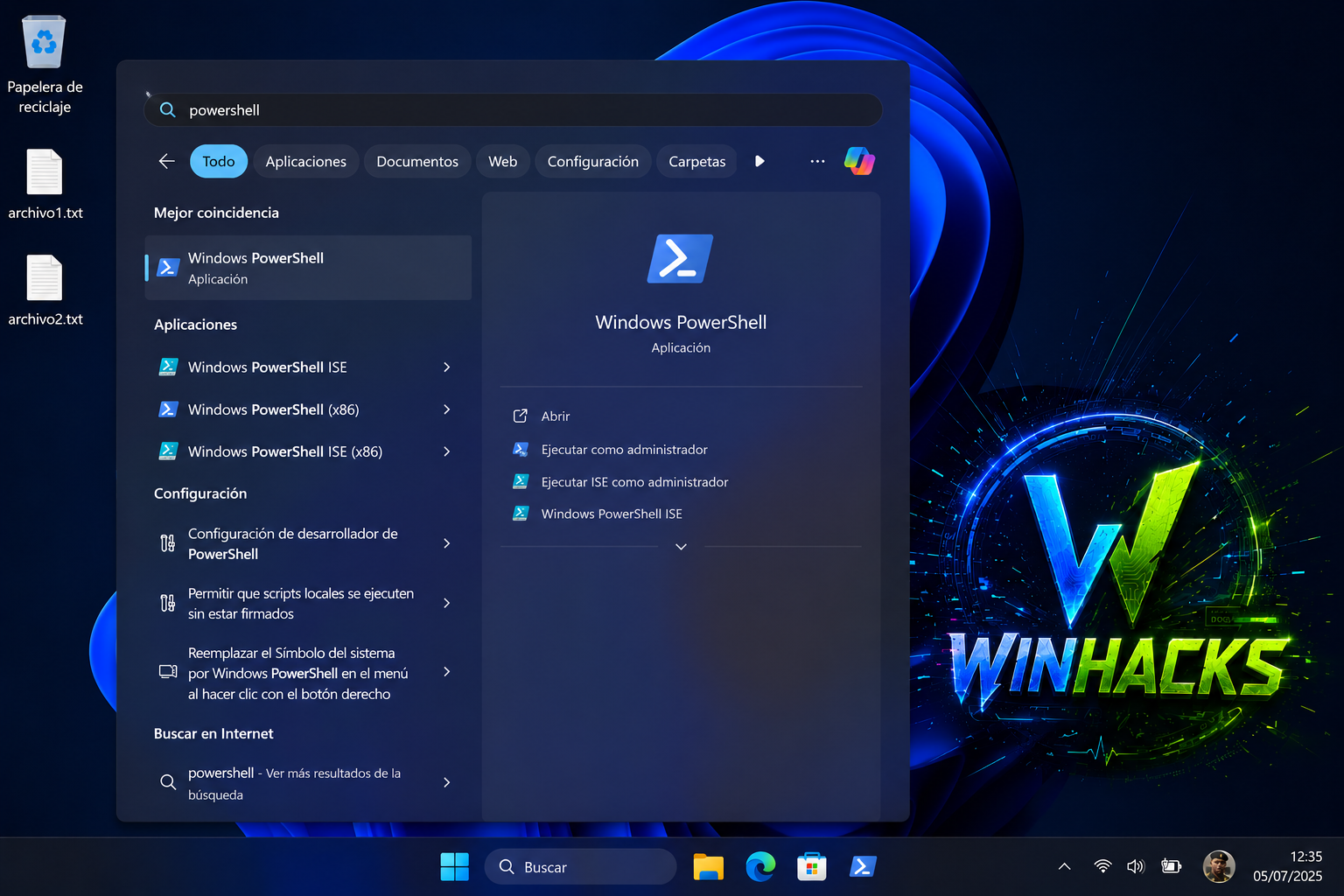Click Permitir que scripts locales se ejecuten text
The width and height of the screenshot is (1344, 896).
[301, 603]
